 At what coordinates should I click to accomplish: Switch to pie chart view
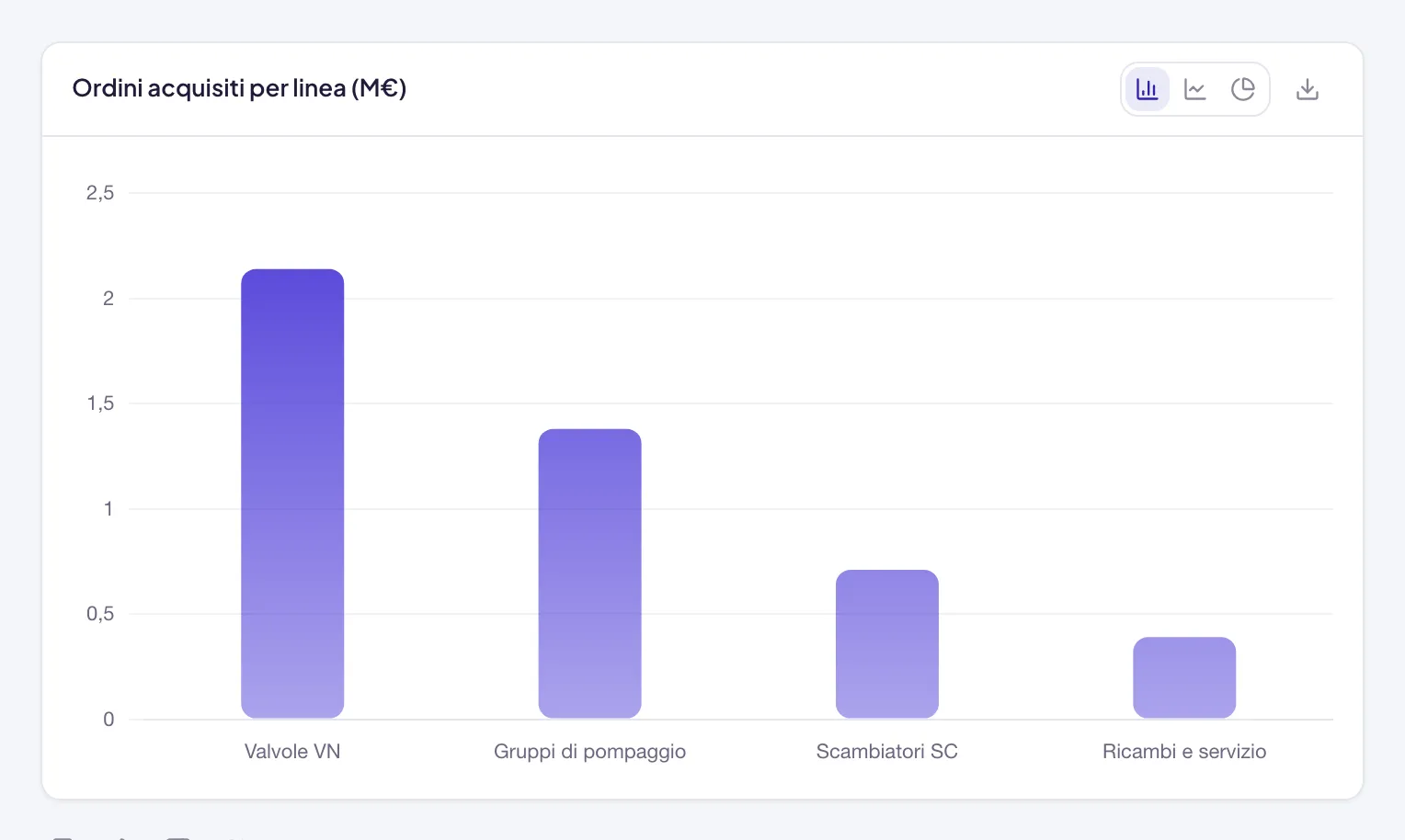(x=1242, y=89)
